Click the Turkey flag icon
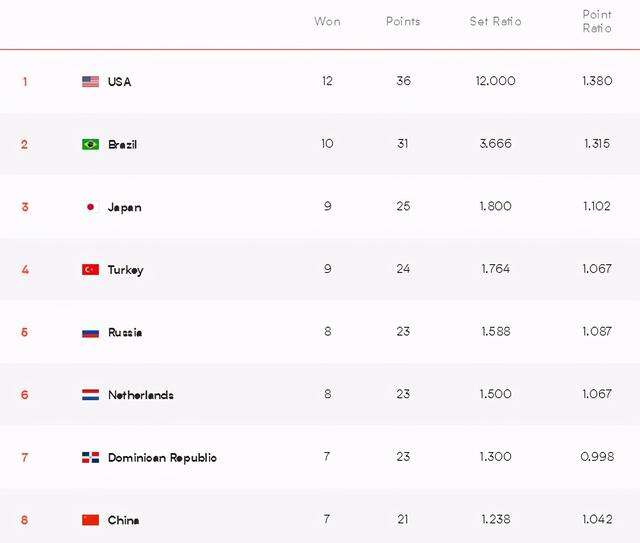This screenshot has height=543, width=640. (x=90, y=269)
